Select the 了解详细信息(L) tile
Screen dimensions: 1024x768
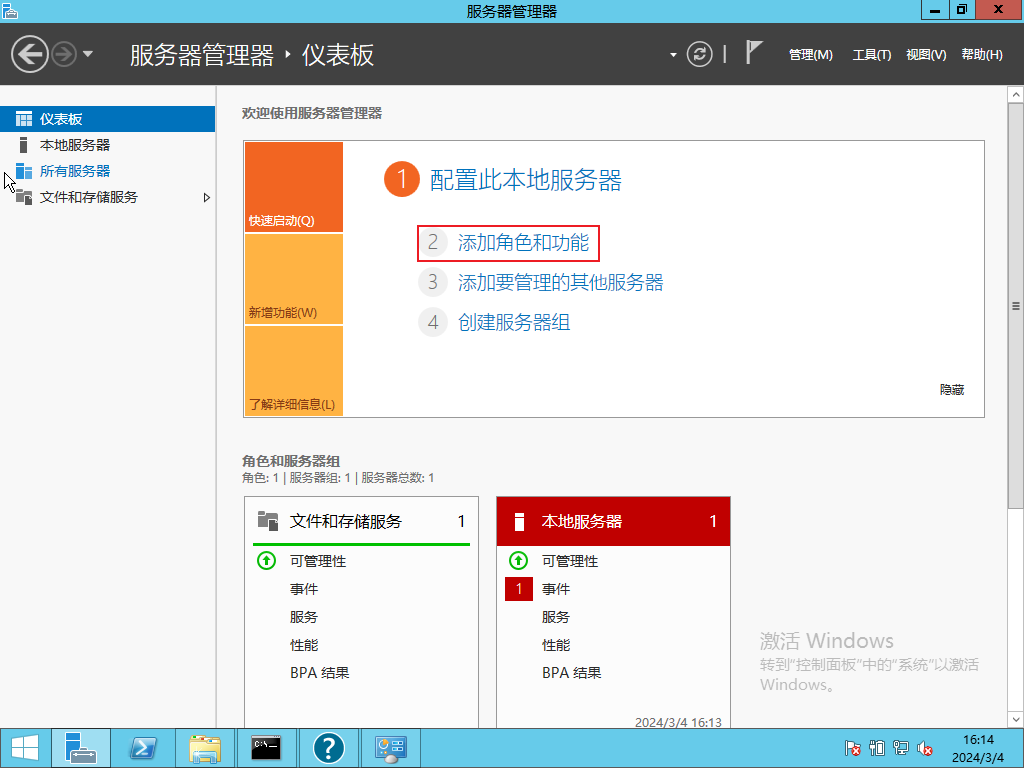tap(294, 371)
